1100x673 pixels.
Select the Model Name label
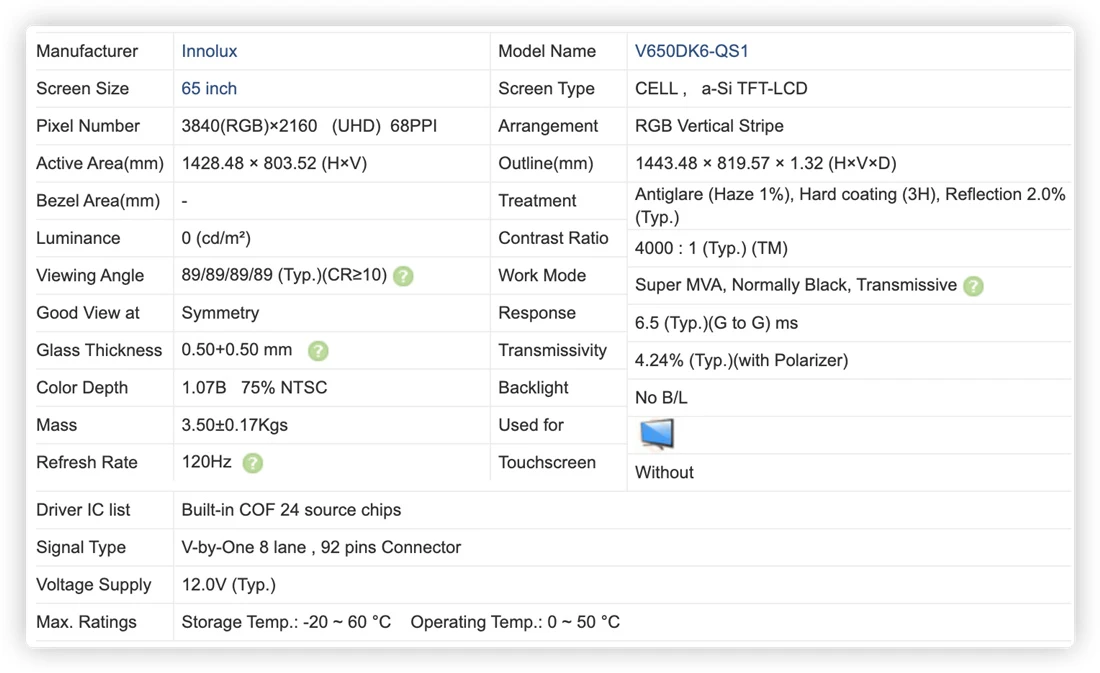coord(546,51)
